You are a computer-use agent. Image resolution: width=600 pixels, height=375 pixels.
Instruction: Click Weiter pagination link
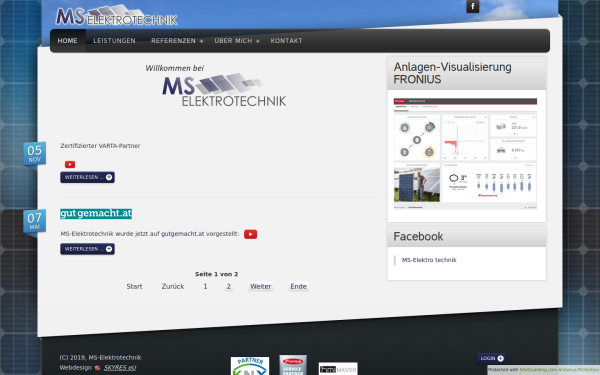click(x=261, y=286)
